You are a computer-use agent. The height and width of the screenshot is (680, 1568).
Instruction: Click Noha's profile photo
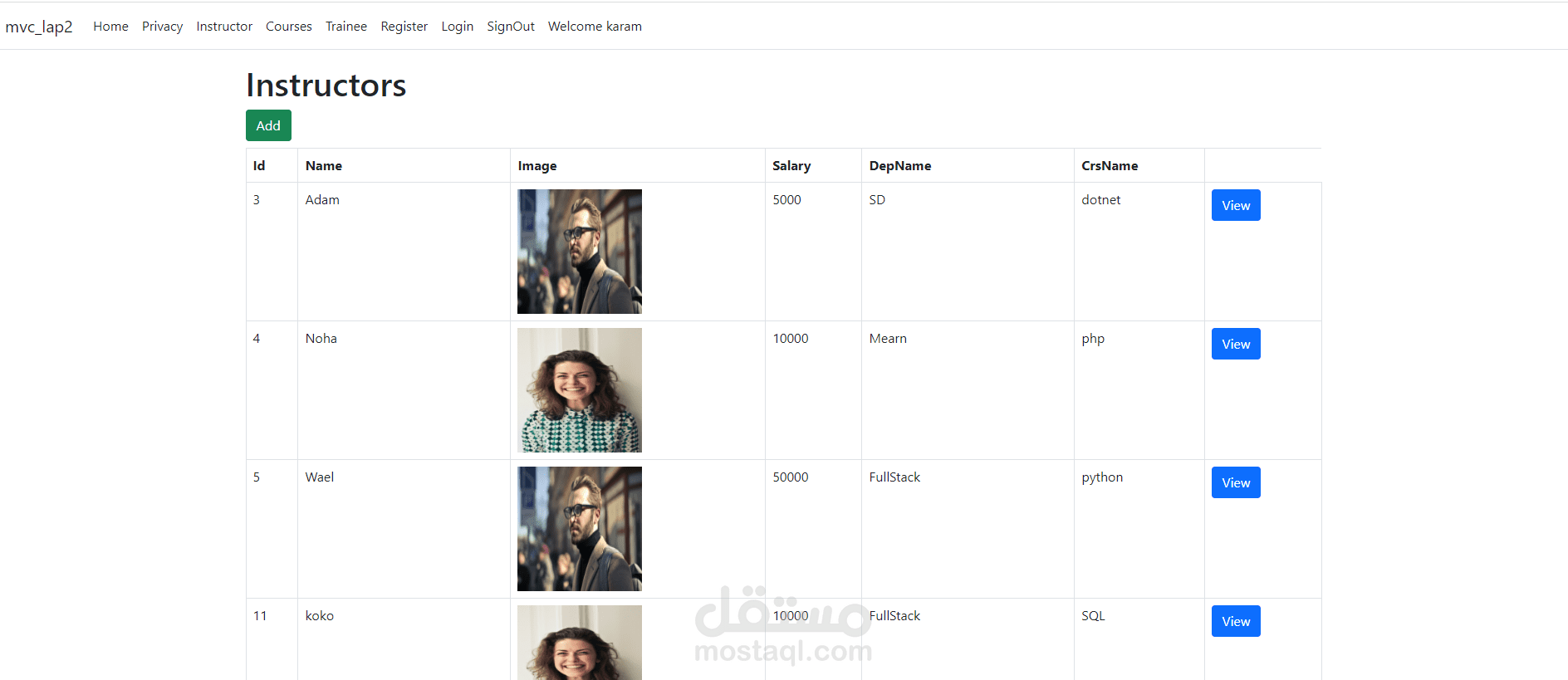coord(580,390)
